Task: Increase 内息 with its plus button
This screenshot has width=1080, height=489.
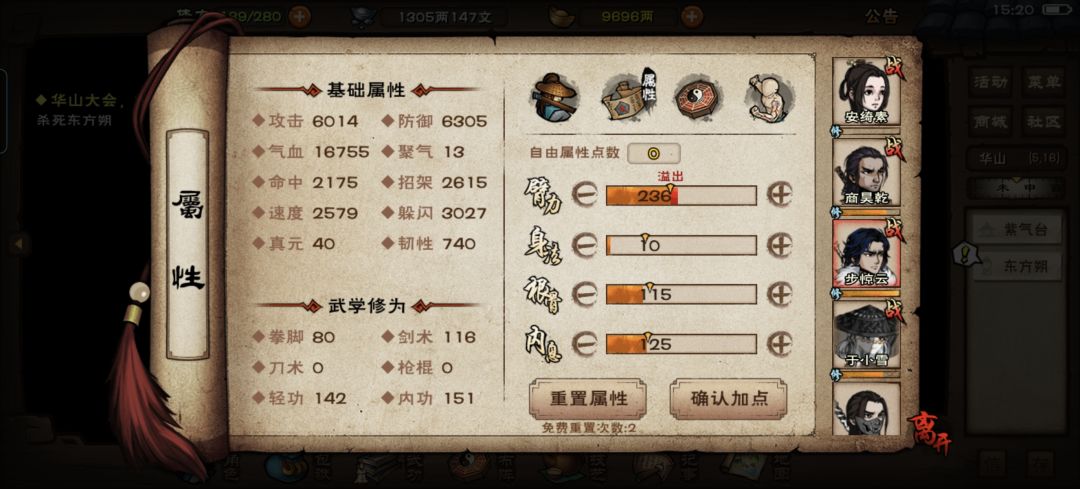Action: pos(780,343)
